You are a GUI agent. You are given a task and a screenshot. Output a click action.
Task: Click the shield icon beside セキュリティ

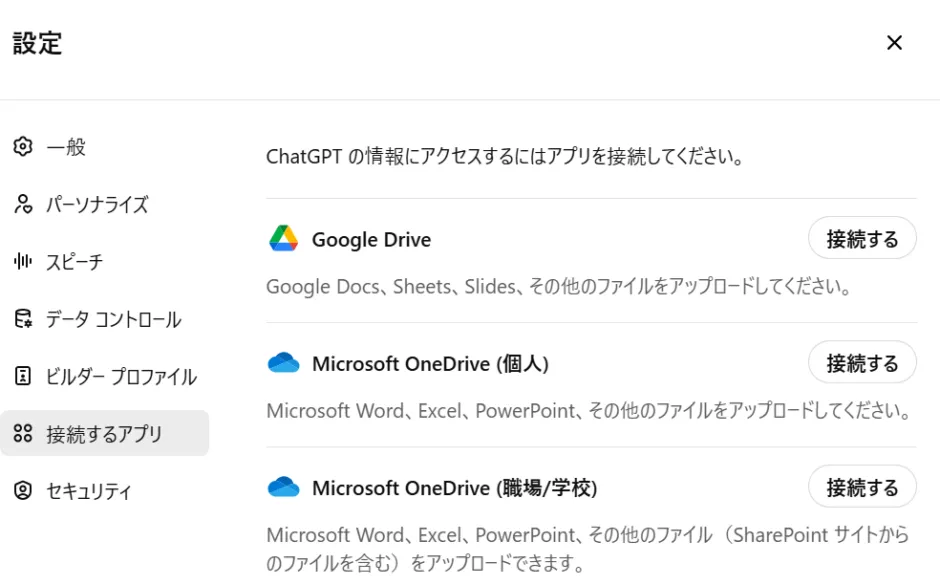tap(23, 491)
